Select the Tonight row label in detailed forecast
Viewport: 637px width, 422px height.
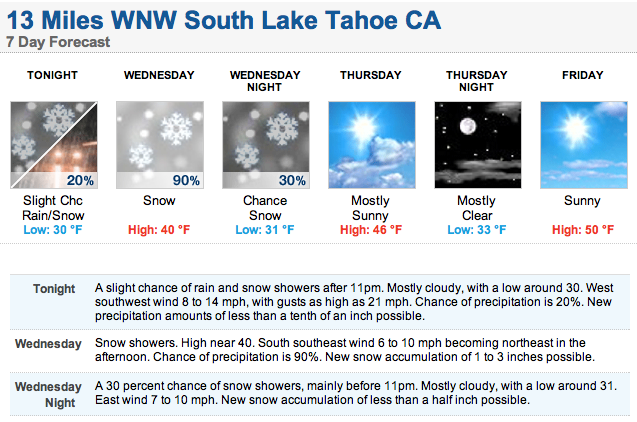point(54,289)
